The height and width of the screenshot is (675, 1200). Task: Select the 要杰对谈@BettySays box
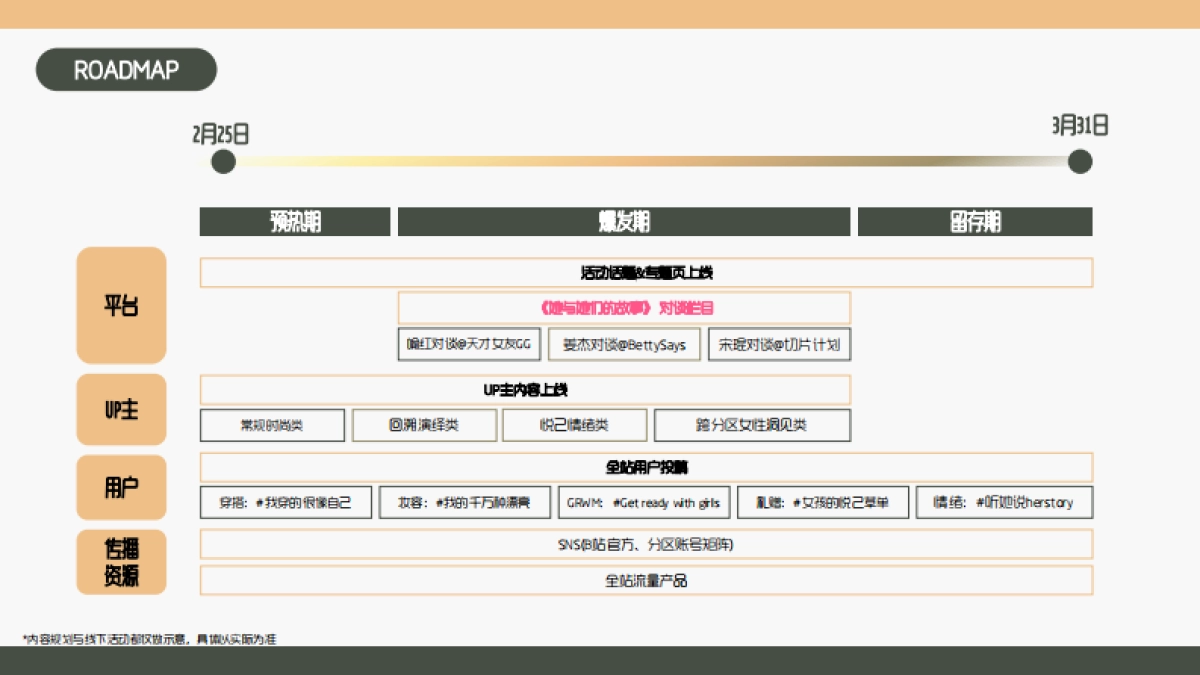[624, 344]
